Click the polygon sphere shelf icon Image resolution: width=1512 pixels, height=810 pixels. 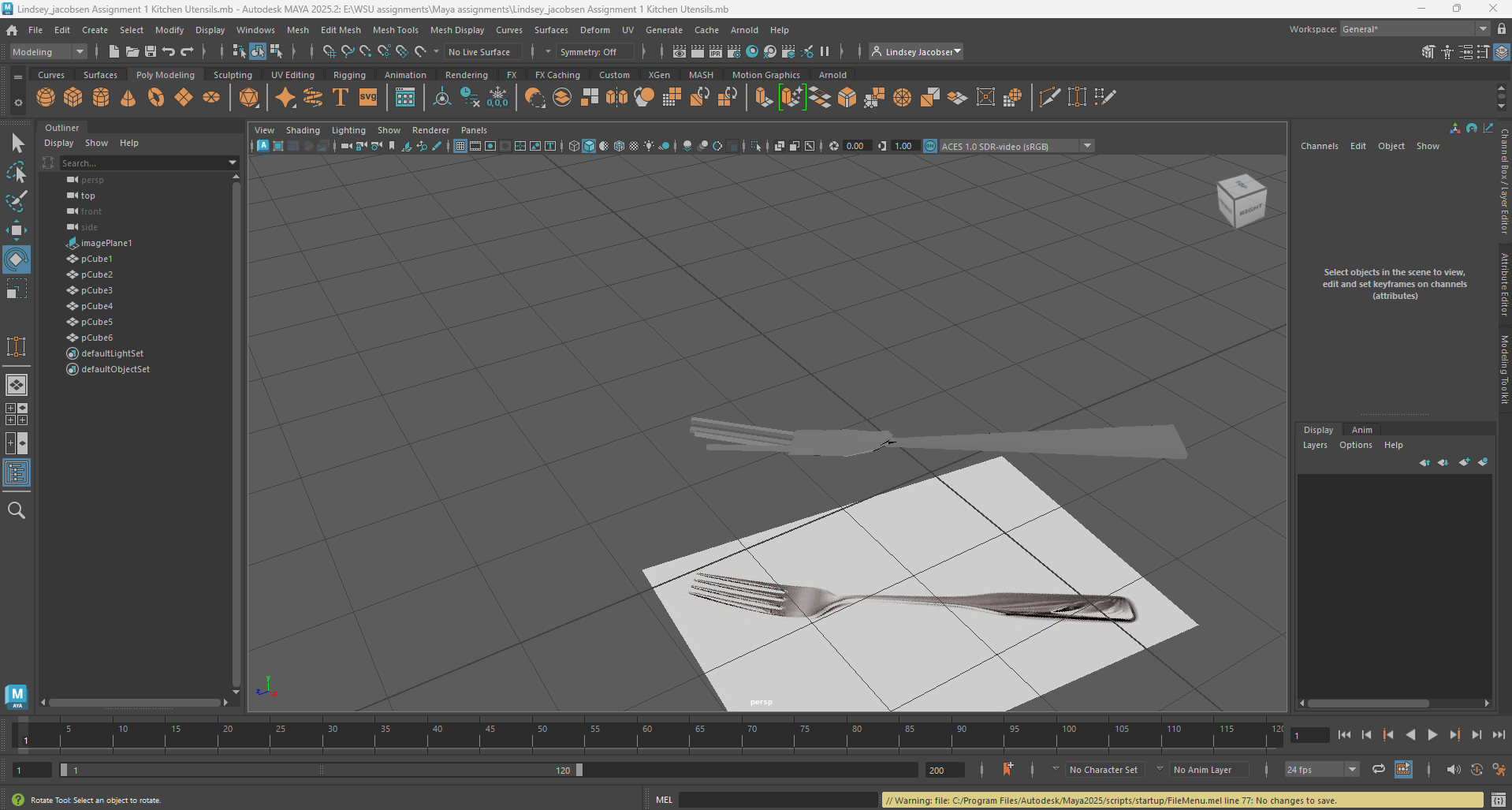pos(46,97)
